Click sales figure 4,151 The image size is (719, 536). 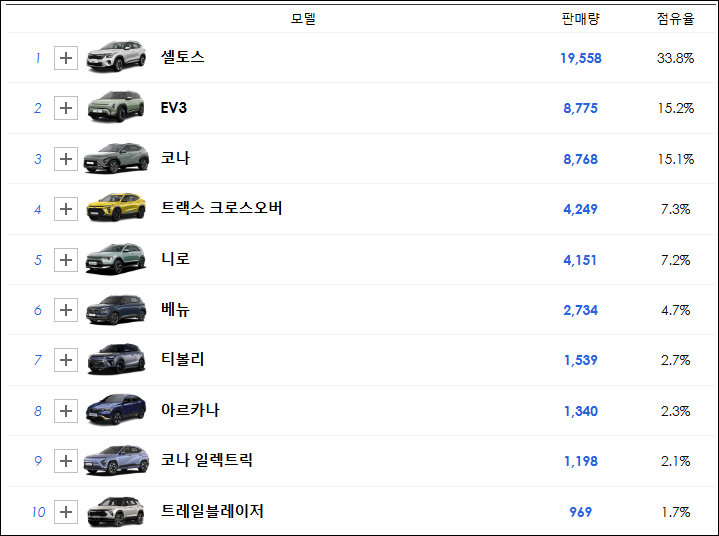[x=580, y=260]
